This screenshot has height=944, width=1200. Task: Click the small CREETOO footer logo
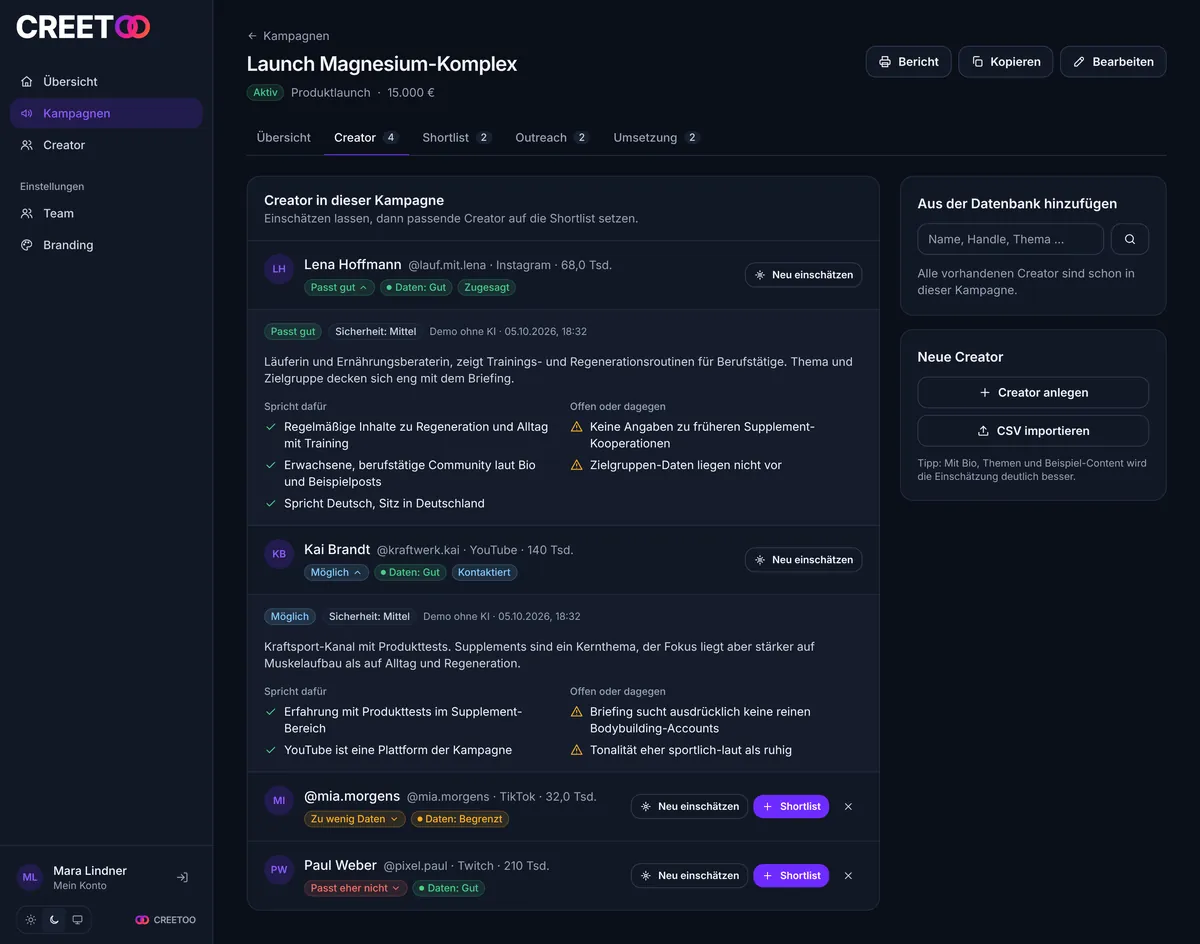pos(166,920)
